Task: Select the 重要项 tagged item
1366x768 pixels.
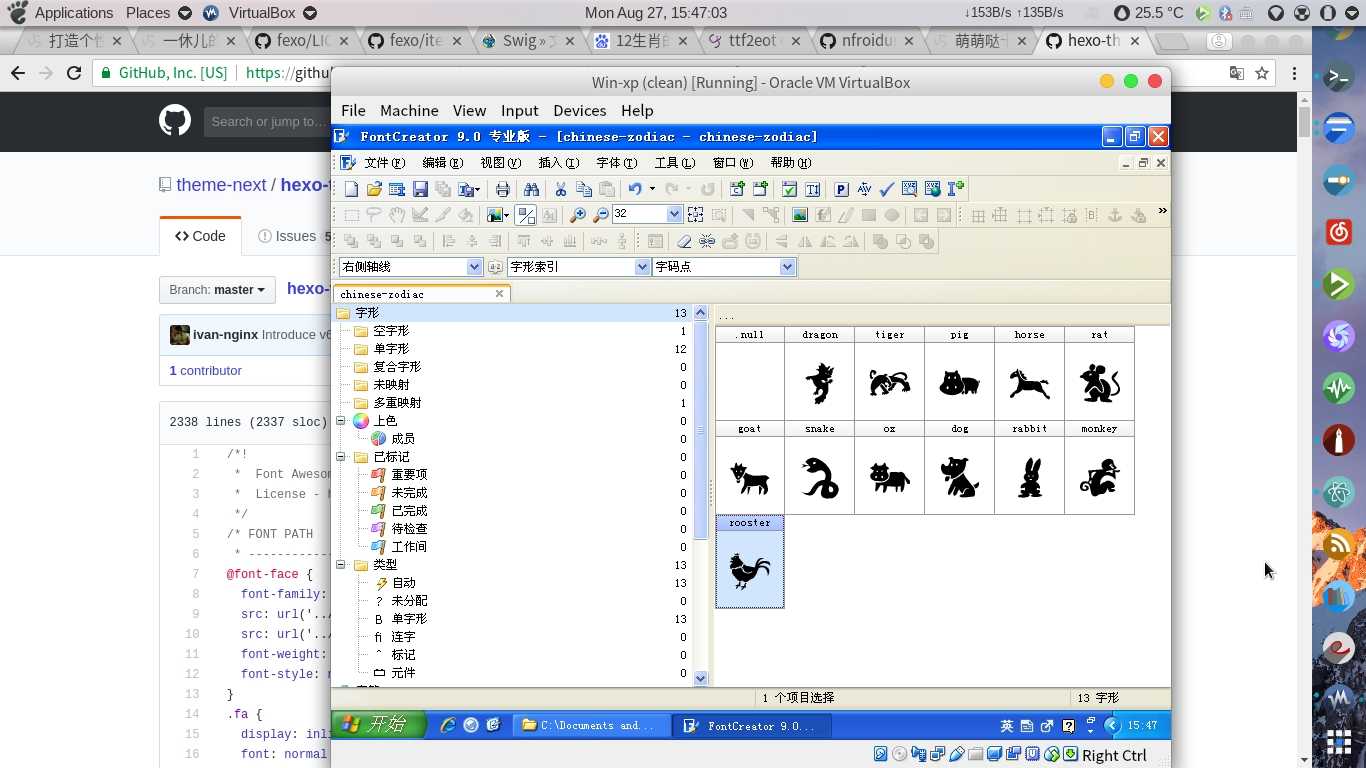Action: pos(409,475)
